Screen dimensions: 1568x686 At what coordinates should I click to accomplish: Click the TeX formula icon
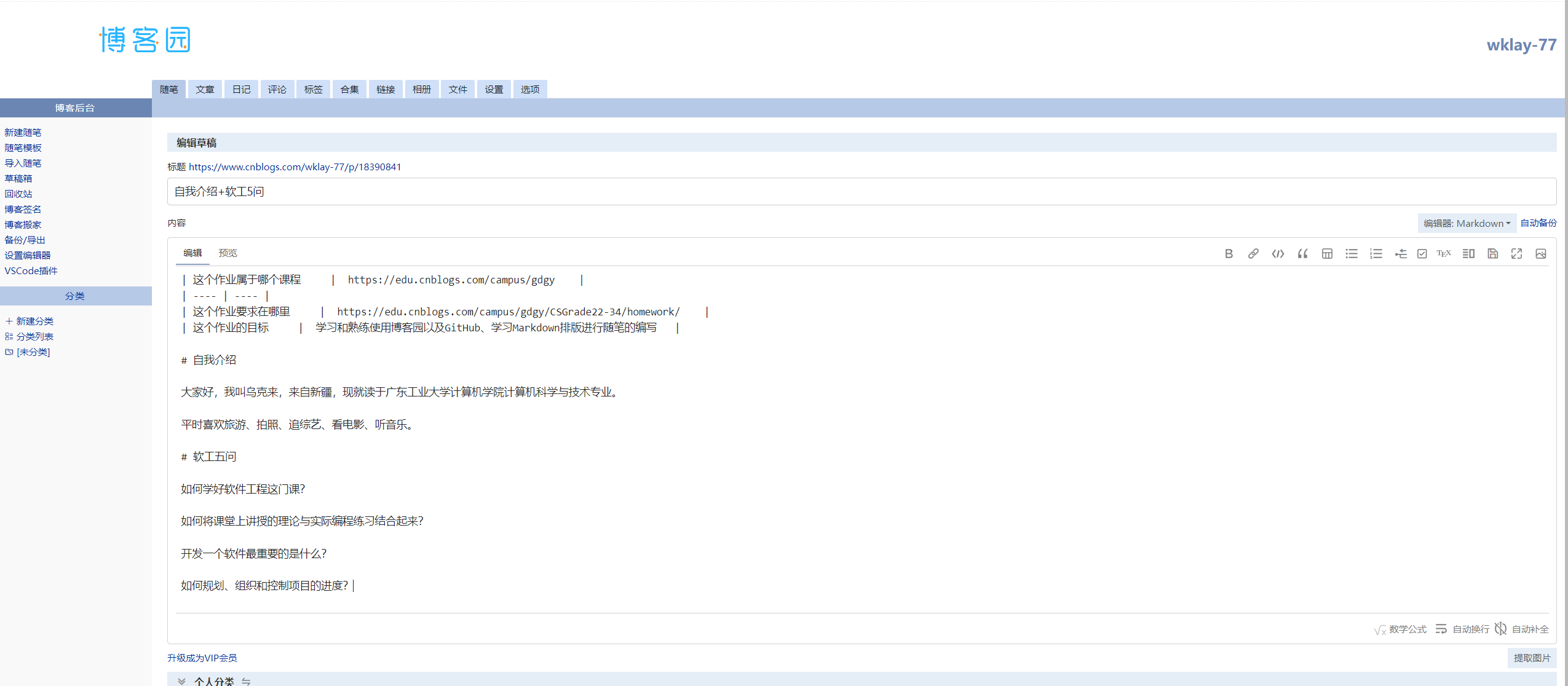[1443, 254]
